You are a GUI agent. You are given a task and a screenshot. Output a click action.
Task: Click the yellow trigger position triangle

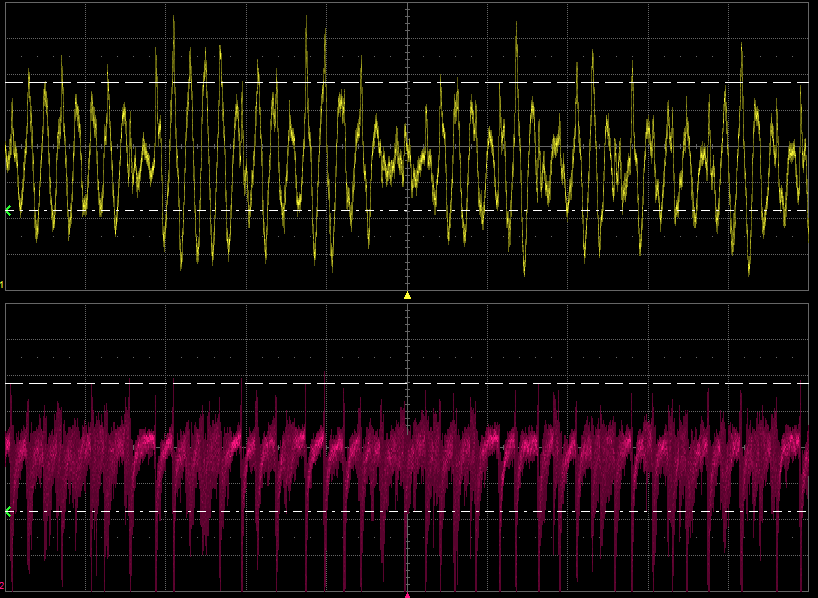click(407, 295)
